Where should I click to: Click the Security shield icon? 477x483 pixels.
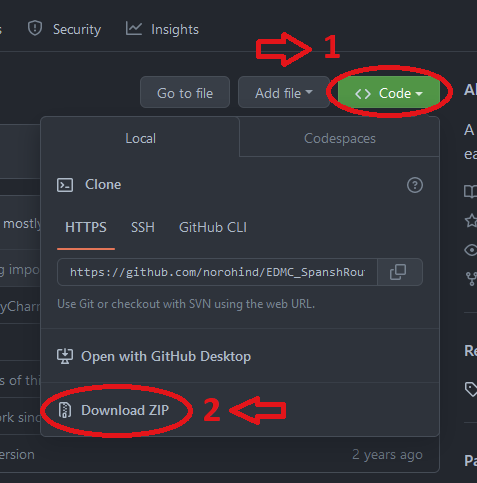point(35,28)
